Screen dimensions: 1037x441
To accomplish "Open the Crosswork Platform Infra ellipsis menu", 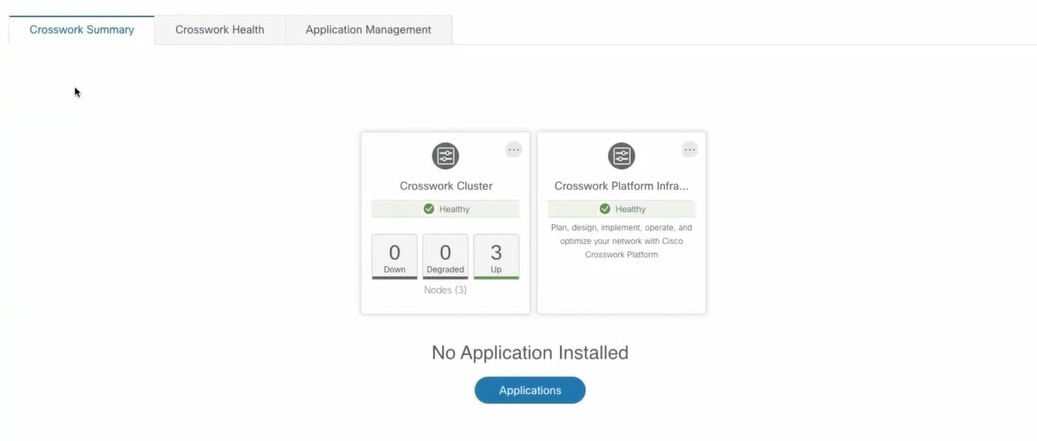I will pos(689,149).
